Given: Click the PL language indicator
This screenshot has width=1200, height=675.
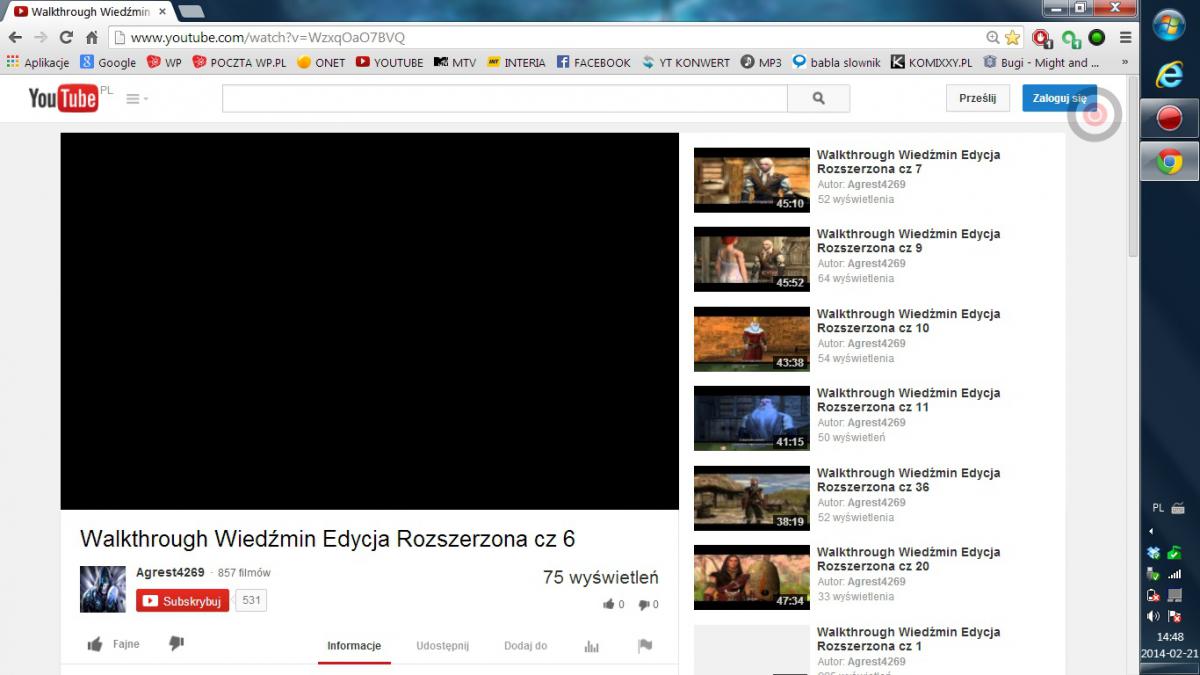Looking at the screenshot, I should tap(1159, 508).
